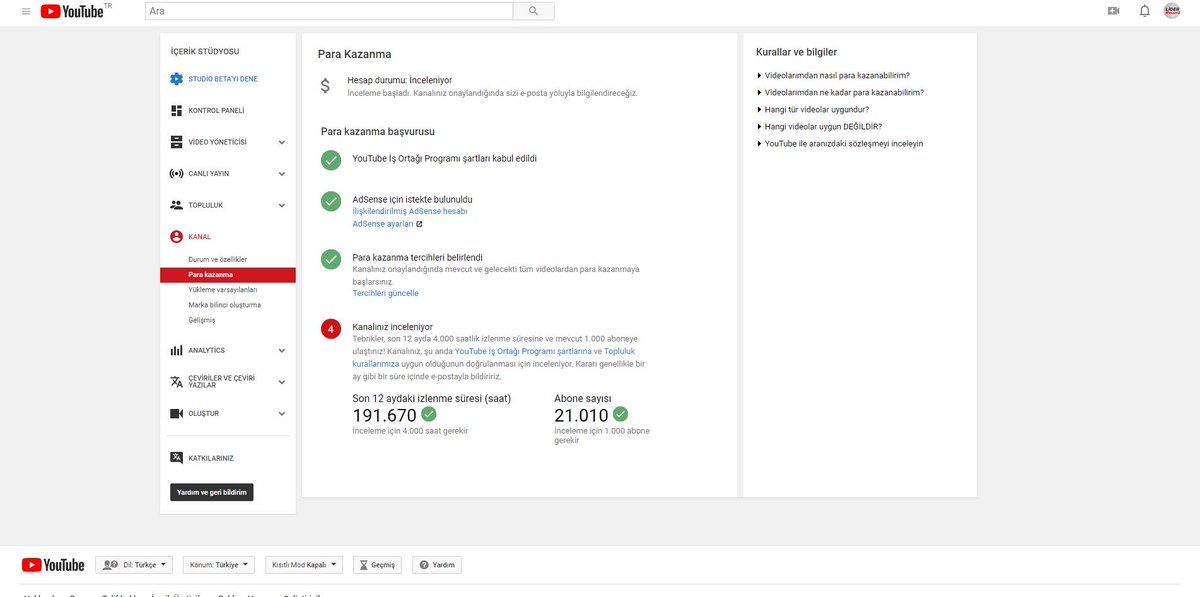
Task: Click the Kontrol Paneli dashboard icon
Action: (176, 110)
